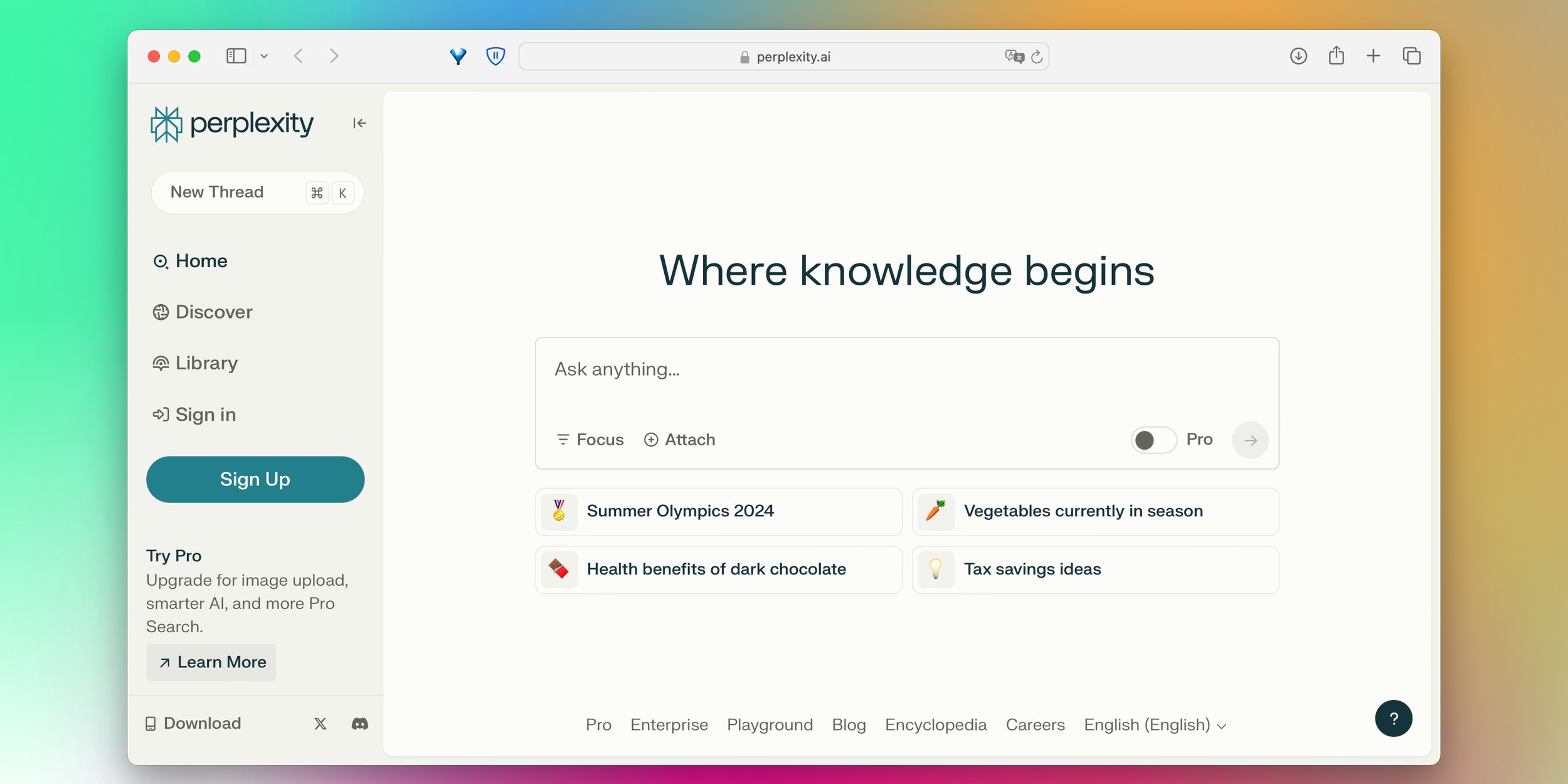
Task: Open the Careers footer link
Action: tap(1035, 725)
